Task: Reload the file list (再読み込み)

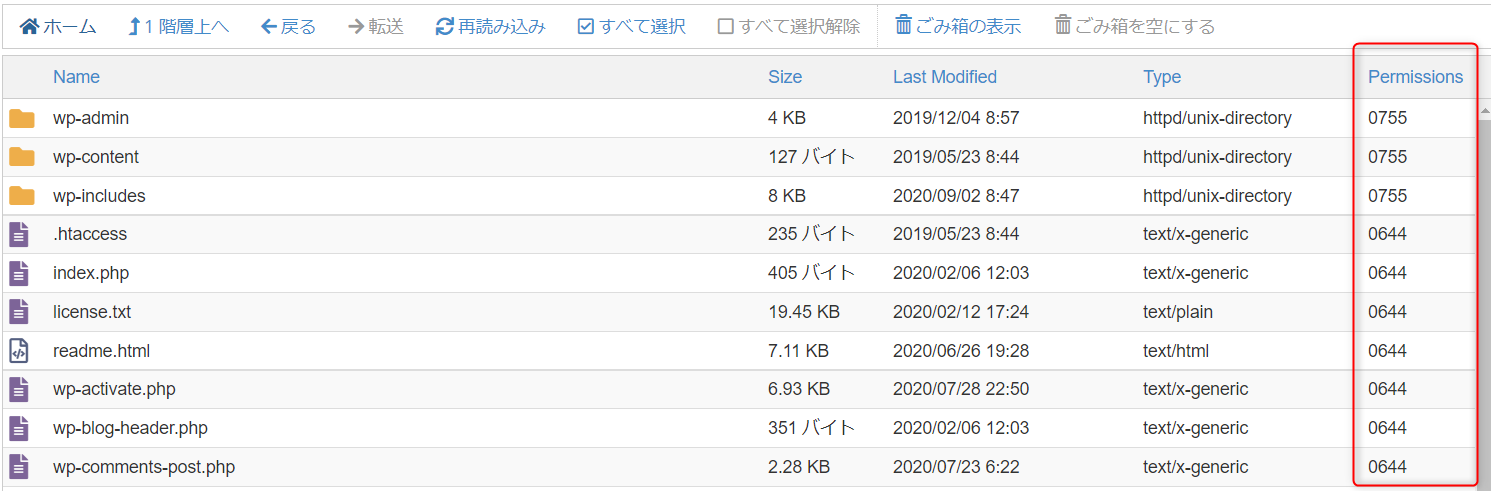Action: (445, 26)
